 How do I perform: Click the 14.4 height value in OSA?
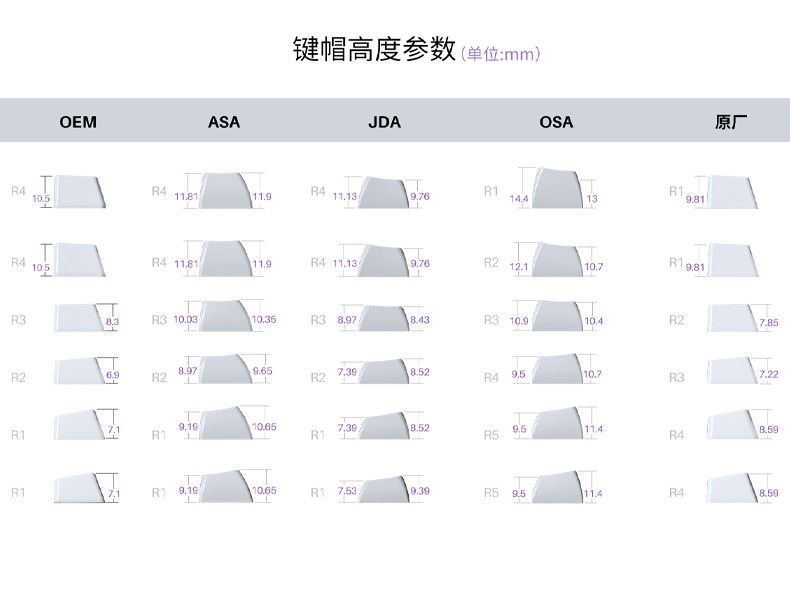[518, 199]
